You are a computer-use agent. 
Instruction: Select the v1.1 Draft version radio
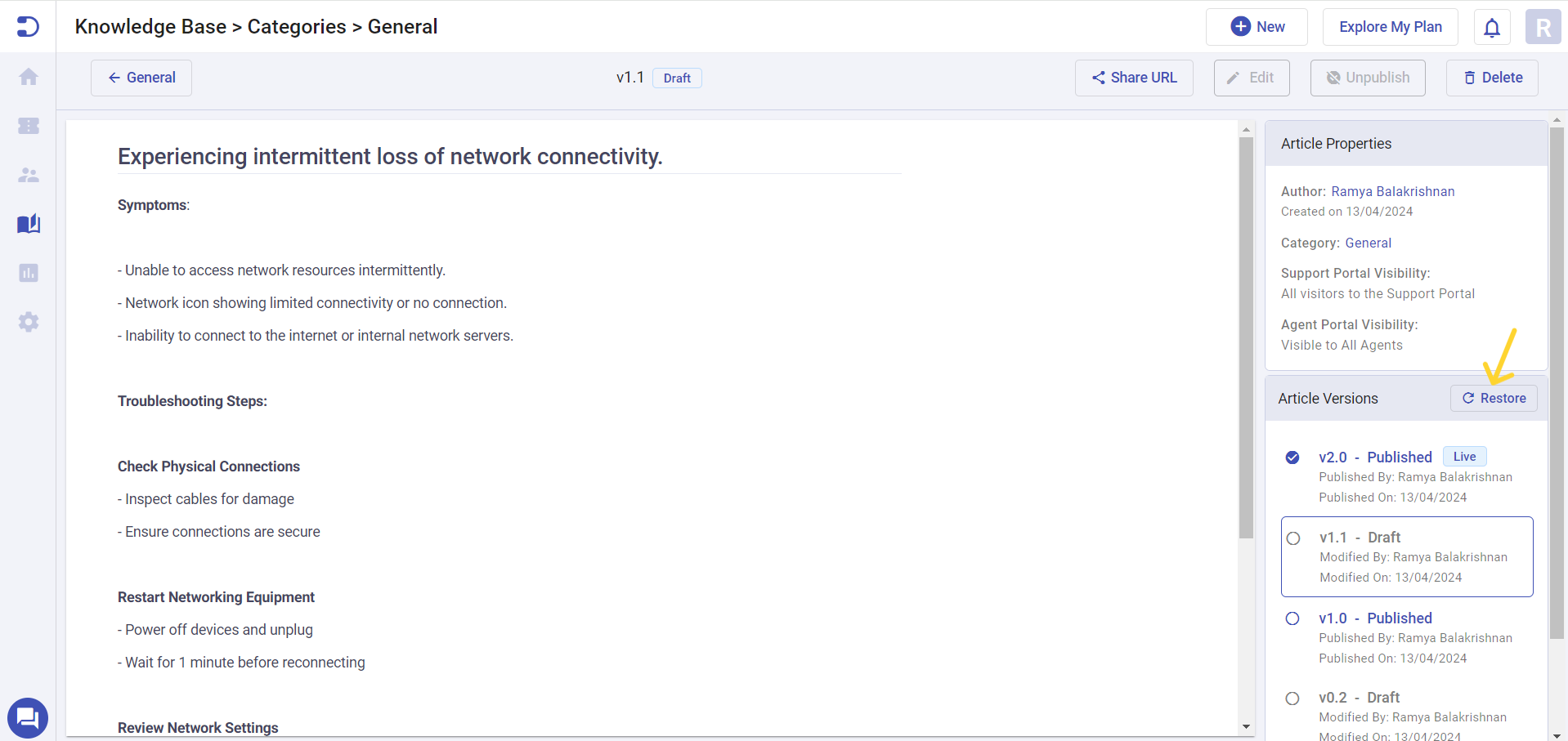coord(1293,538)
